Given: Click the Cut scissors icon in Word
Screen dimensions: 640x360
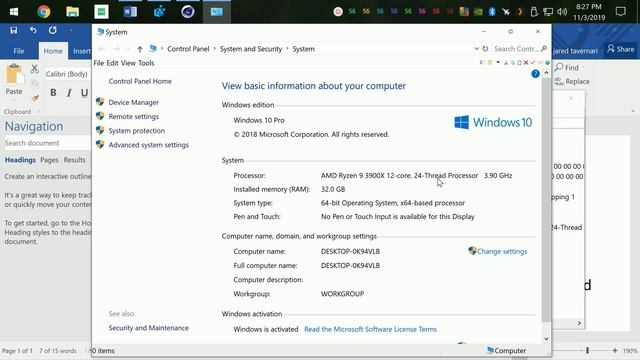Looking at the screenshot, I should [x=35, y=69].
